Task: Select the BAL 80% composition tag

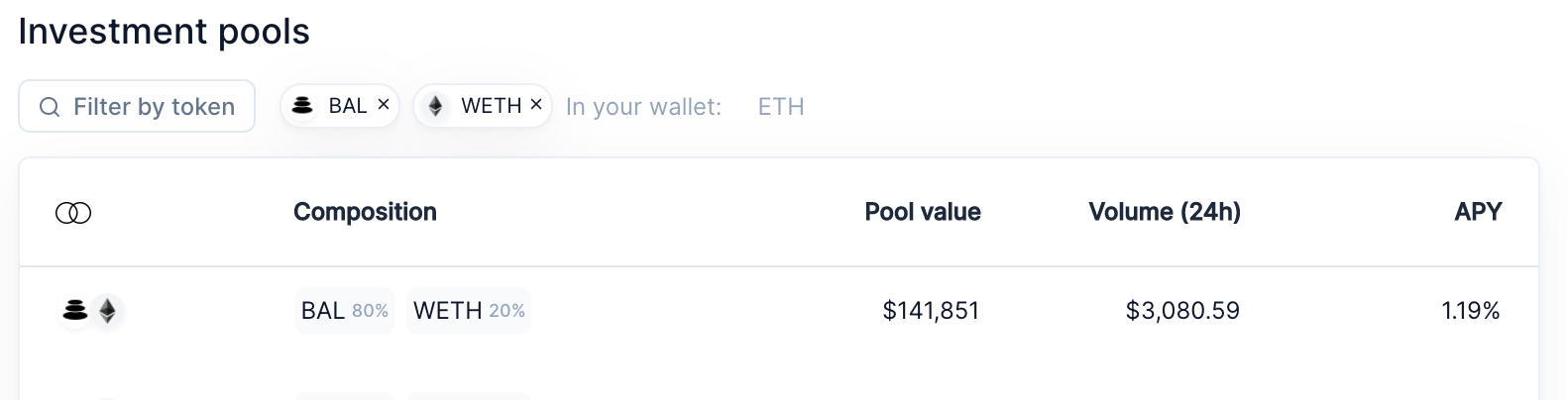Action: pos(345,311)
